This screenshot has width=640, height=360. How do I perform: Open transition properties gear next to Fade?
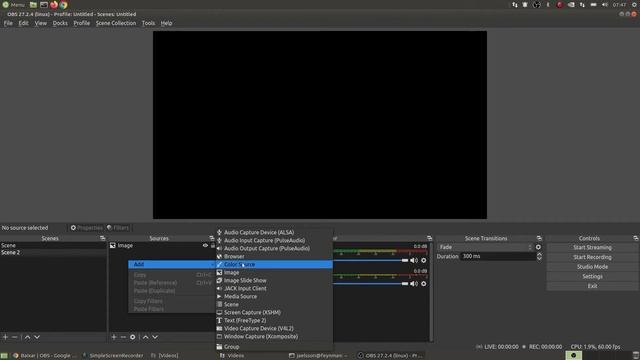click(538, 247)
